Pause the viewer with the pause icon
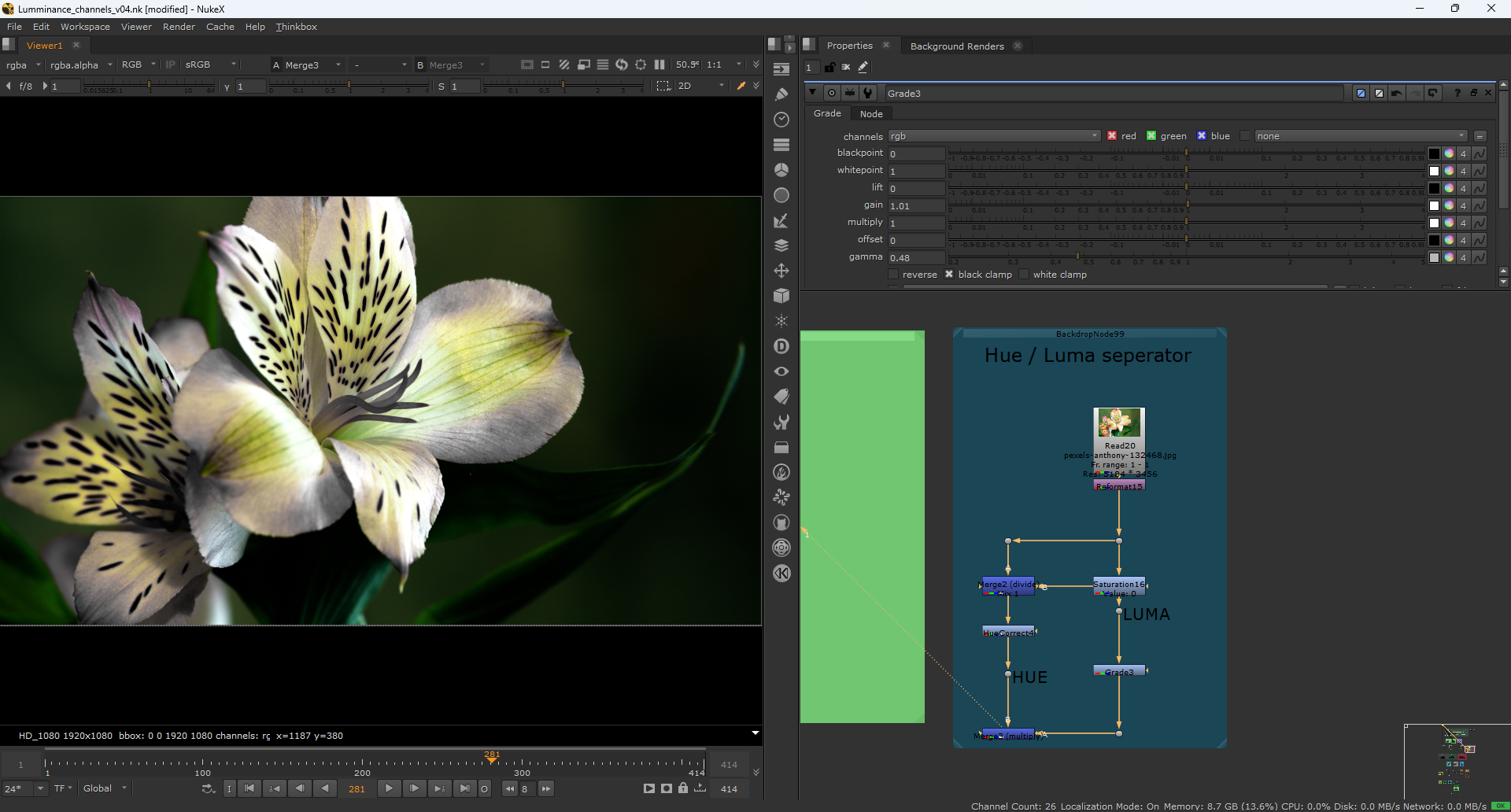The width and height of the screenshot is (1511, 812). (x=659, y=65)
